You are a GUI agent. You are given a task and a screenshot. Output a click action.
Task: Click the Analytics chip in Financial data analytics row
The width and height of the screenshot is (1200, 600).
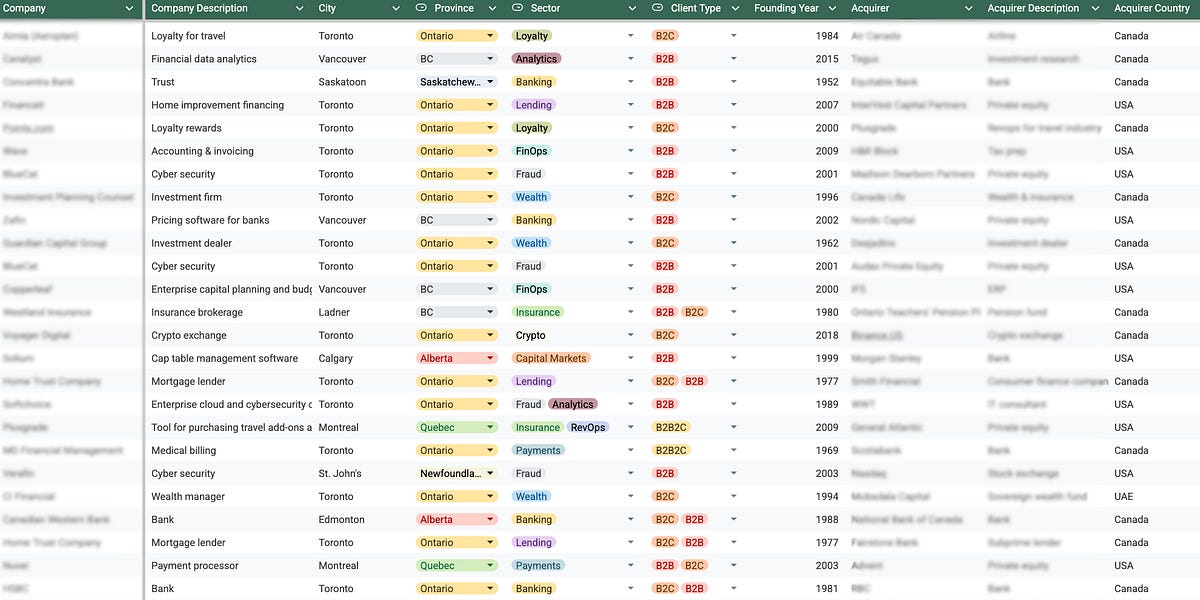pyautogui.click(x=536, y=59)
